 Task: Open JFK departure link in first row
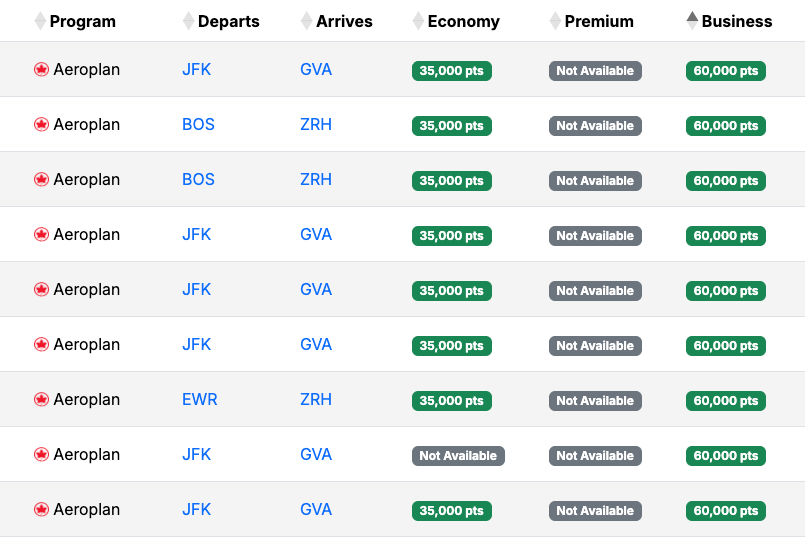click(196, 70)
